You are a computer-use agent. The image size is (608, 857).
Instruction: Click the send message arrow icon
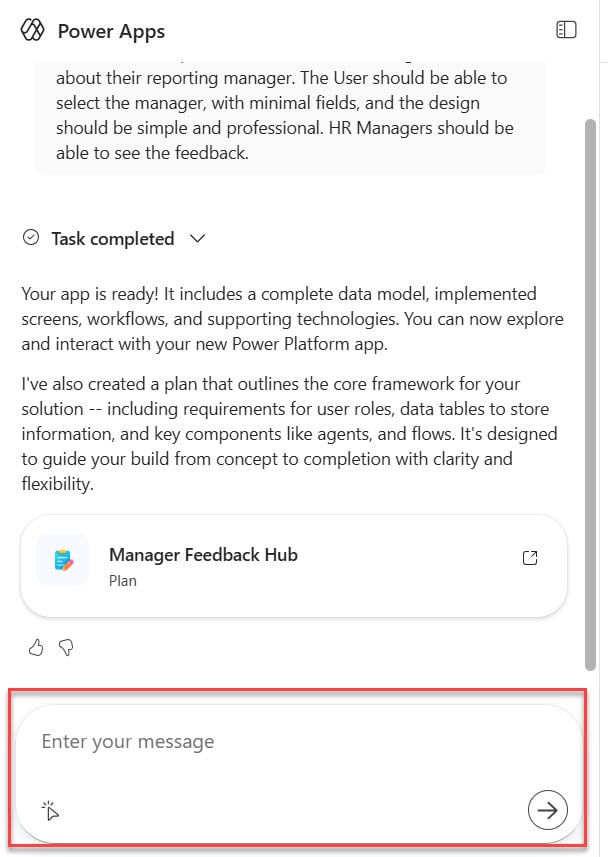pyautogui.click(x=548, y=810)
